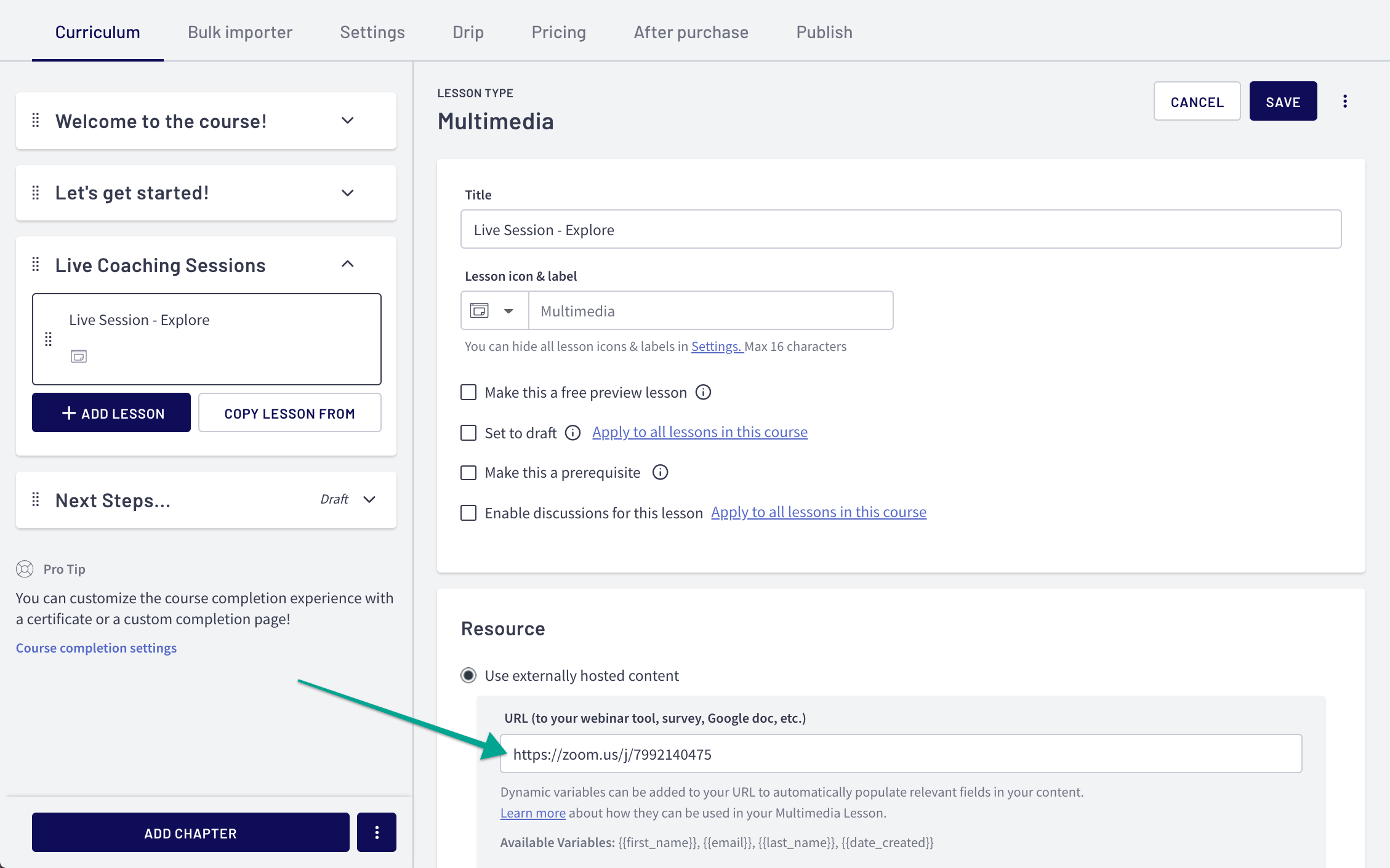This screenshot has width=1390, height=868.
Task: Click drag handle for Live Coaching Sessions chapter
Action: (36, 265)
